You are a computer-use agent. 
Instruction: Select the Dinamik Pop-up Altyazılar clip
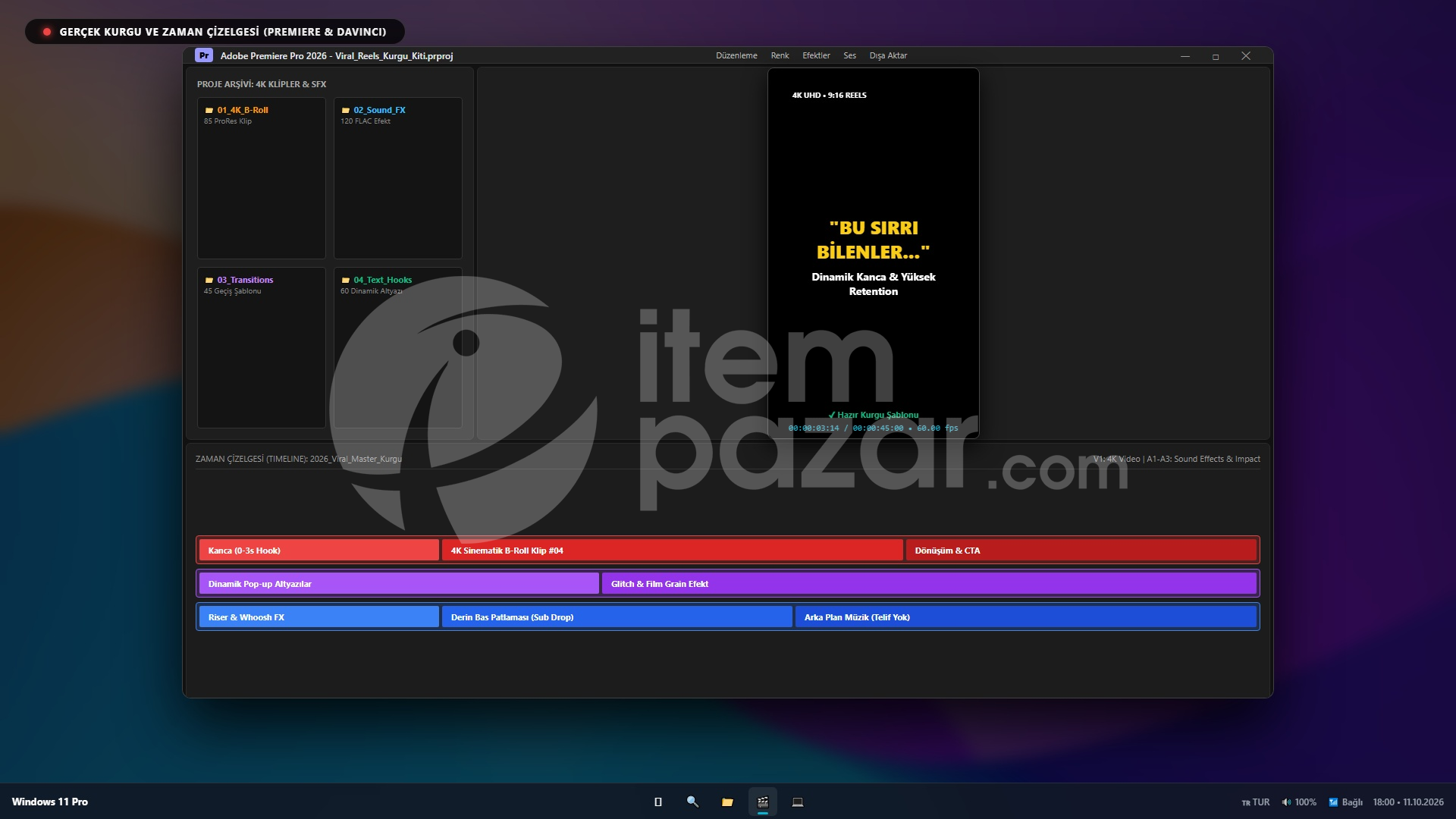point(399,584)
